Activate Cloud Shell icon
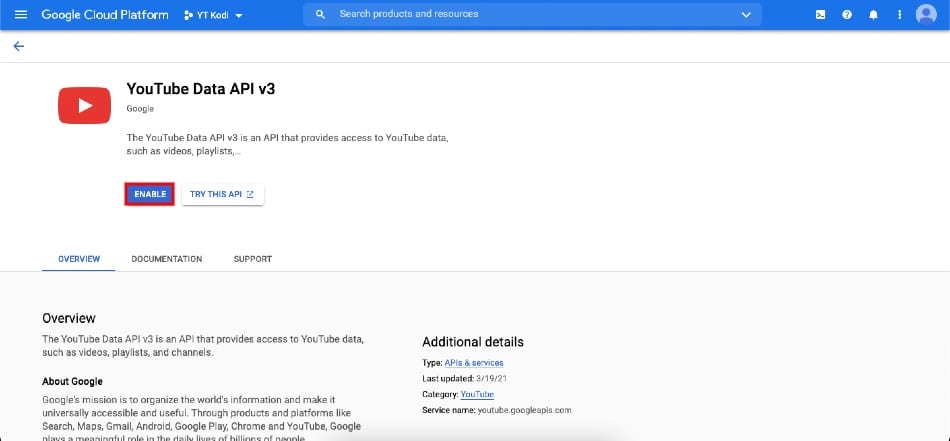This screenshot has width=950, height=441. (820, 15)
